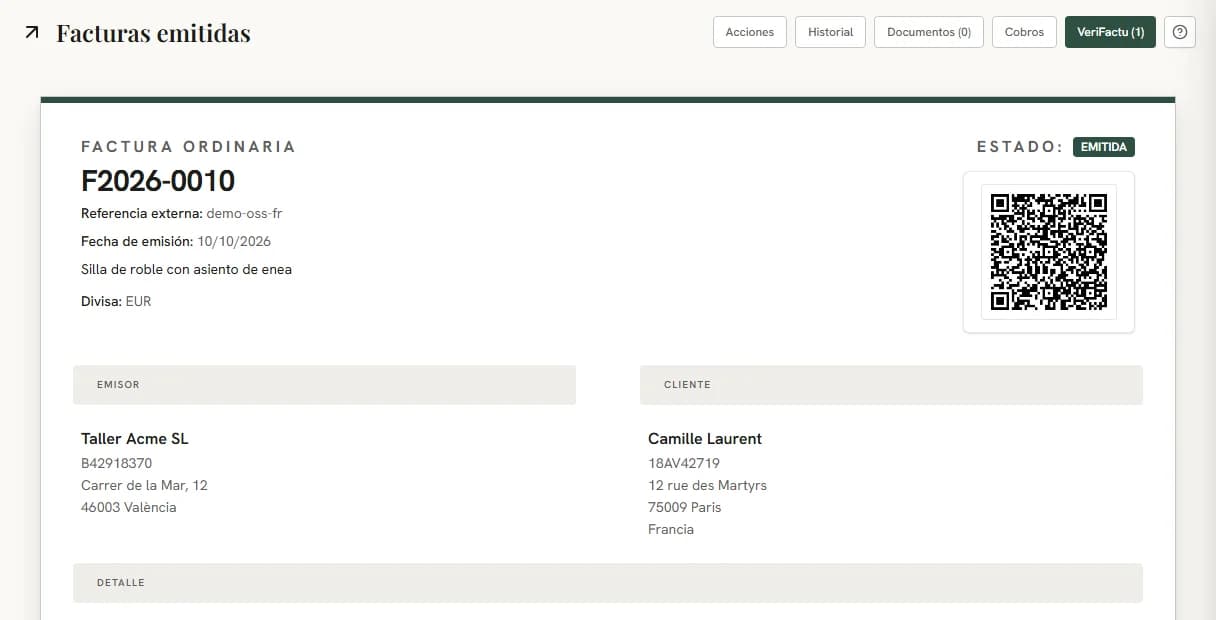The height and width of the screenshot is (620, 1216).
Task: Click issuer tax ID B42918370
Action: coord(116,463)
